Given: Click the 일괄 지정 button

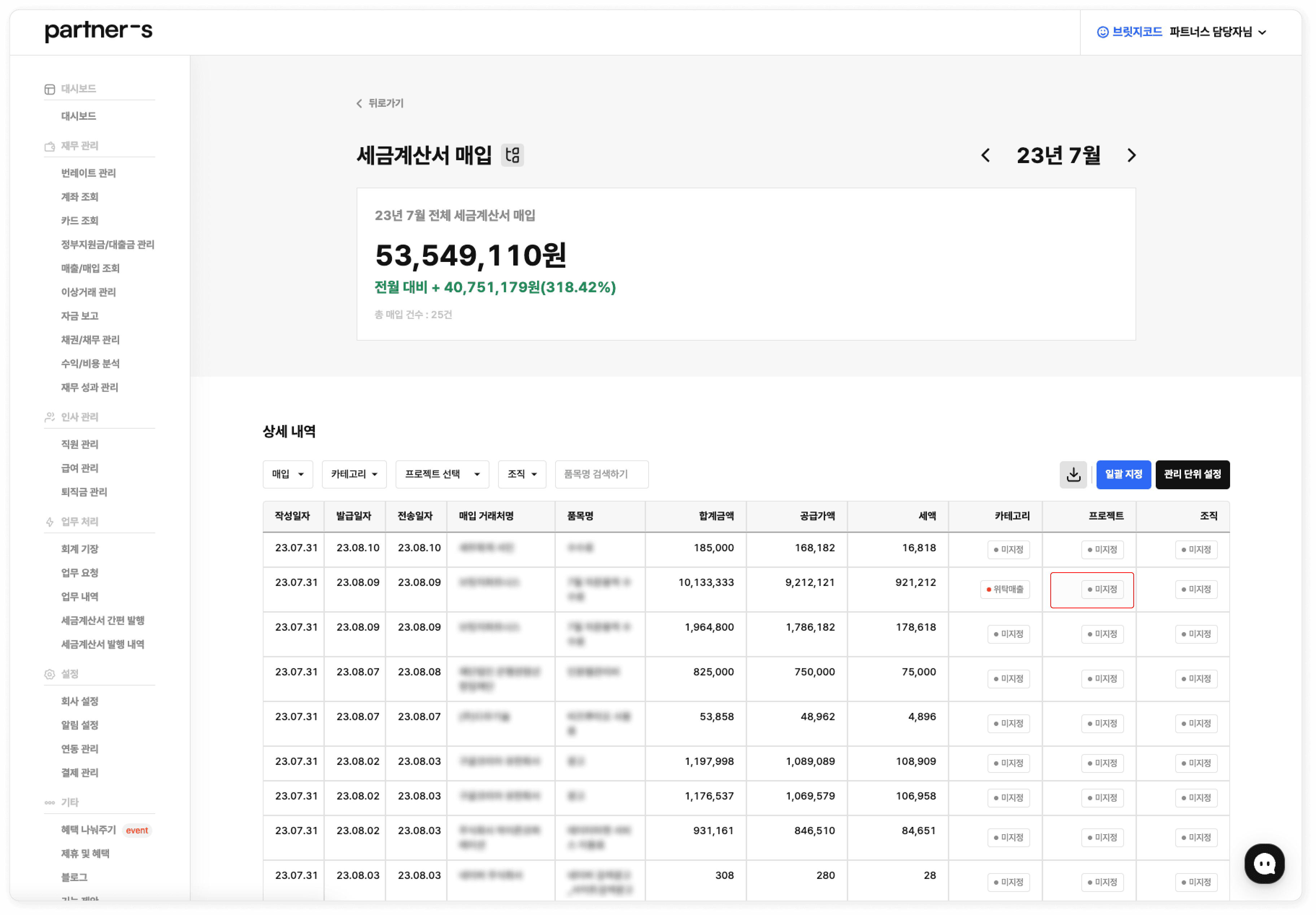Looking at the screenshot, I should point(1123,474).
